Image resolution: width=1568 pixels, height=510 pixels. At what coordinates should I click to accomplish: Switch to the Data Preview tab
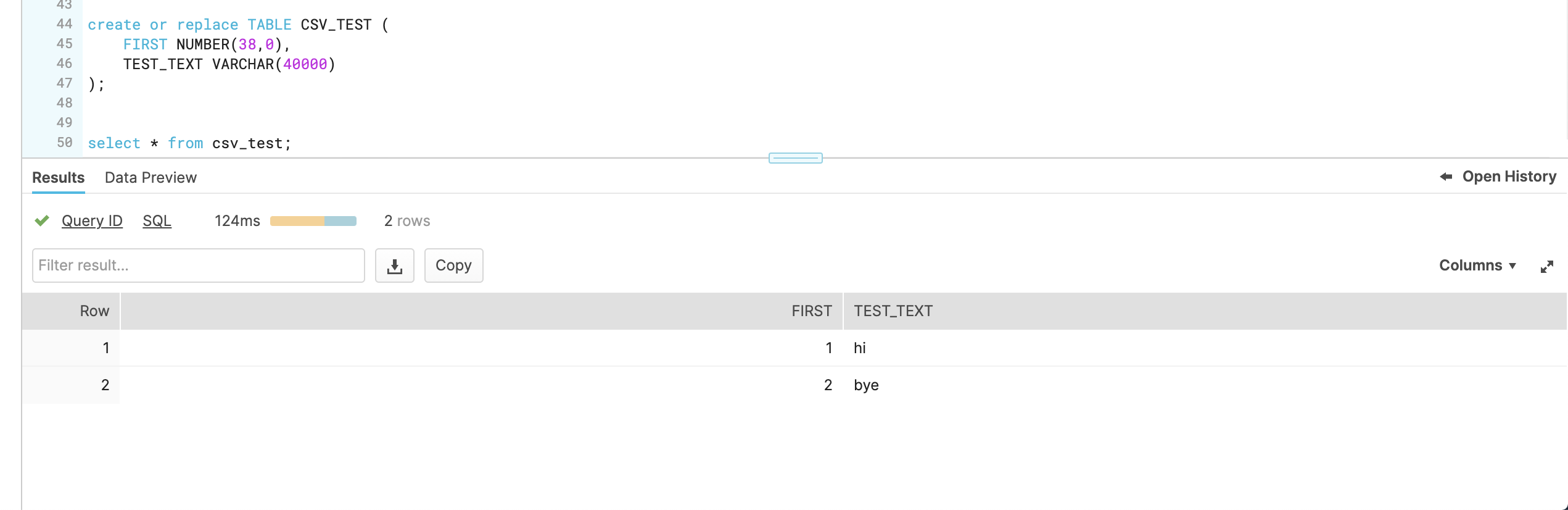pyautogui.click(x=151, y=178)
